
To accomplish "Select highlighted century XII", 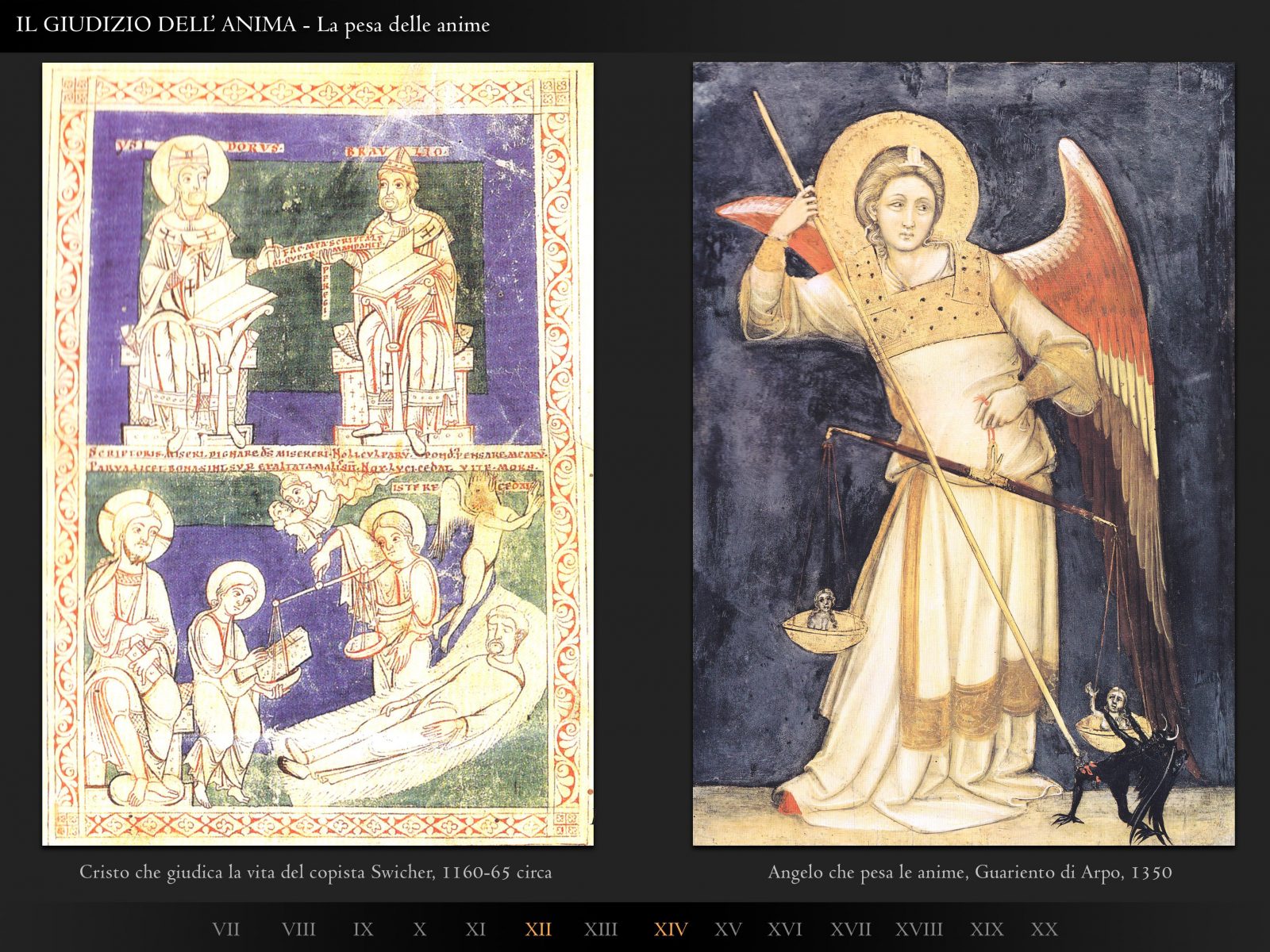I will [538, 929].
